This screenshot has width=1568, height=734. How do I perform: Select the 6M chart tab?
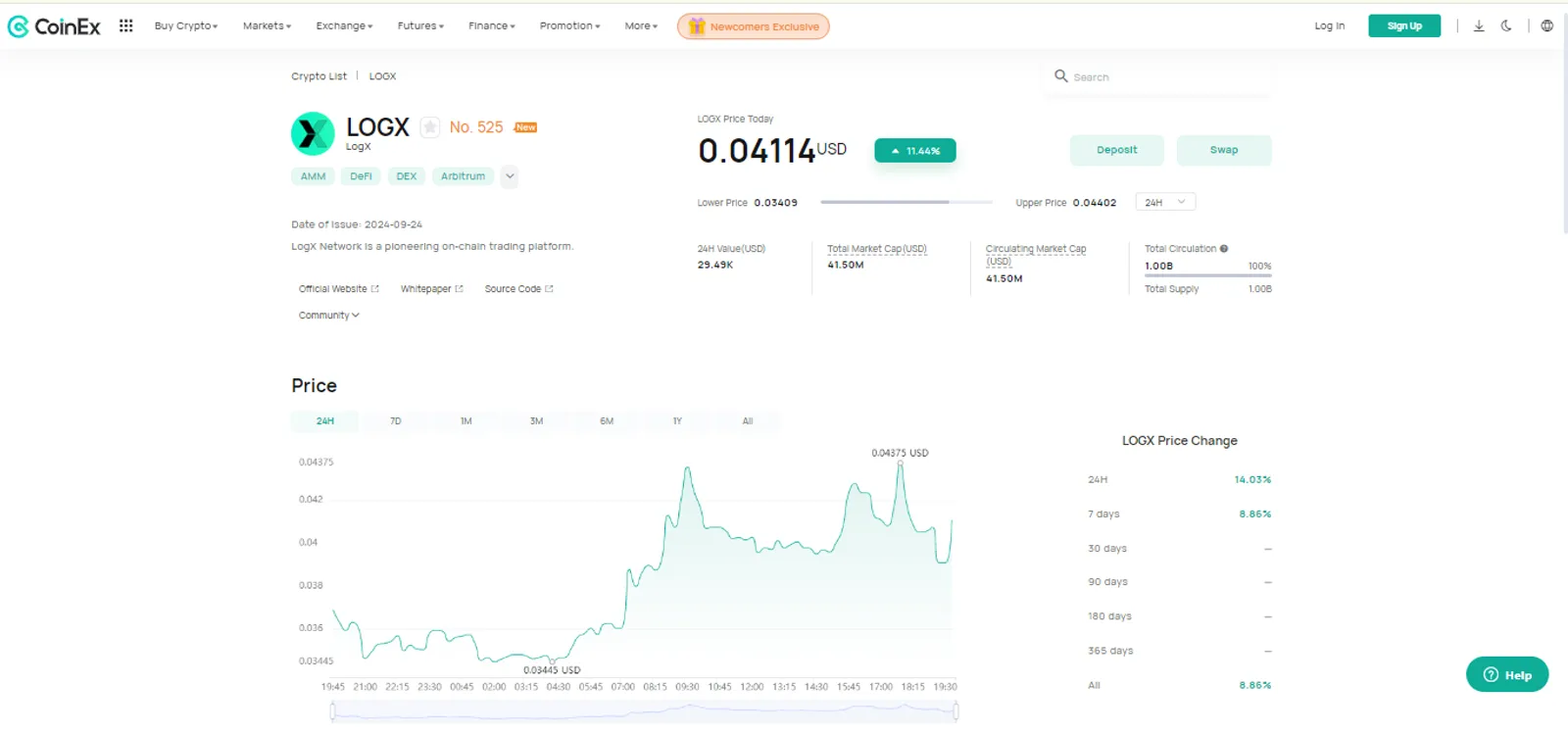pos(607,421)
